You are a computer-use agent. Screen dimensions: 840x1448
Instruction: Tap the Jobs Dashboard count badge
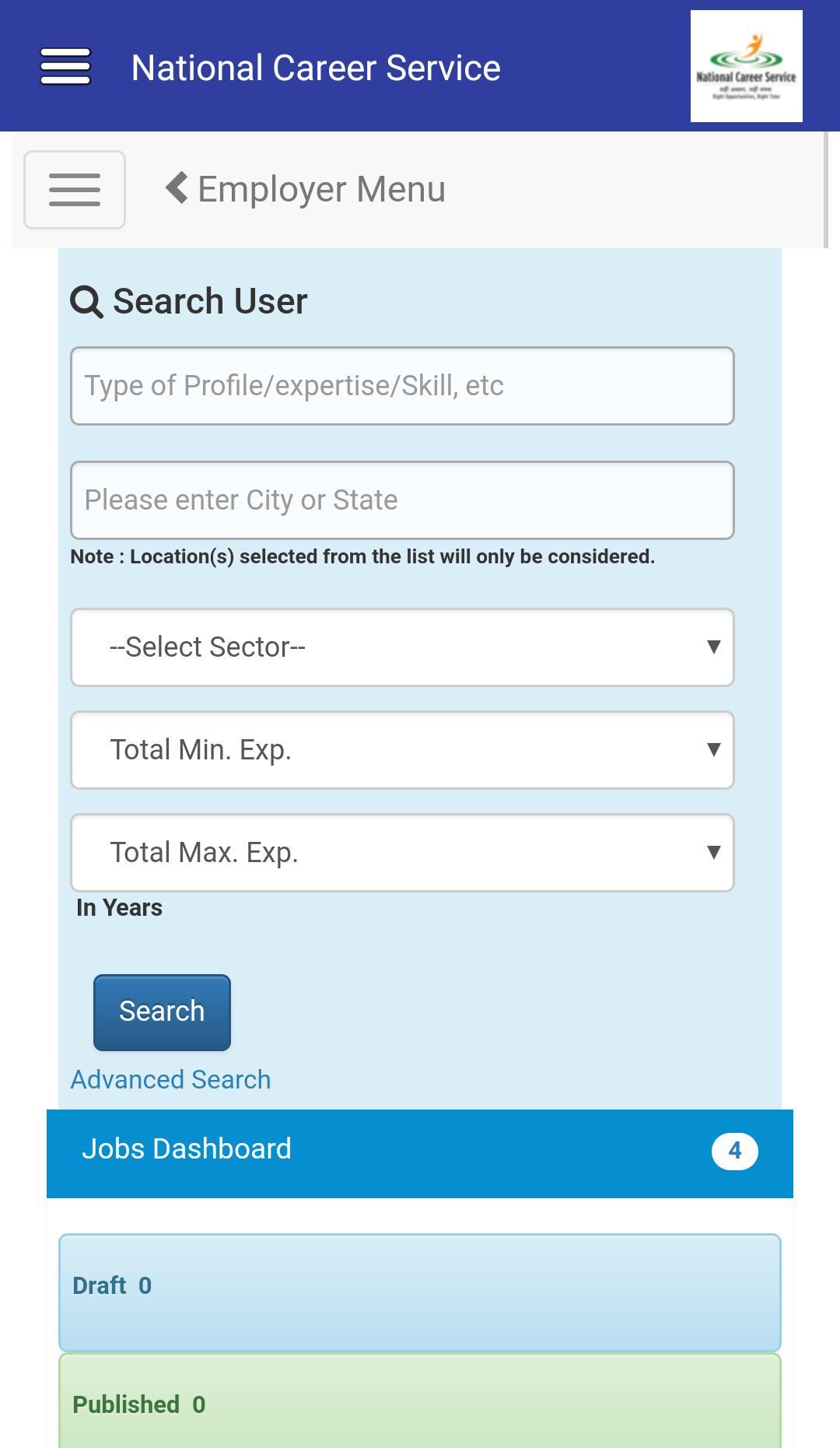click(x=734, y=1151)
